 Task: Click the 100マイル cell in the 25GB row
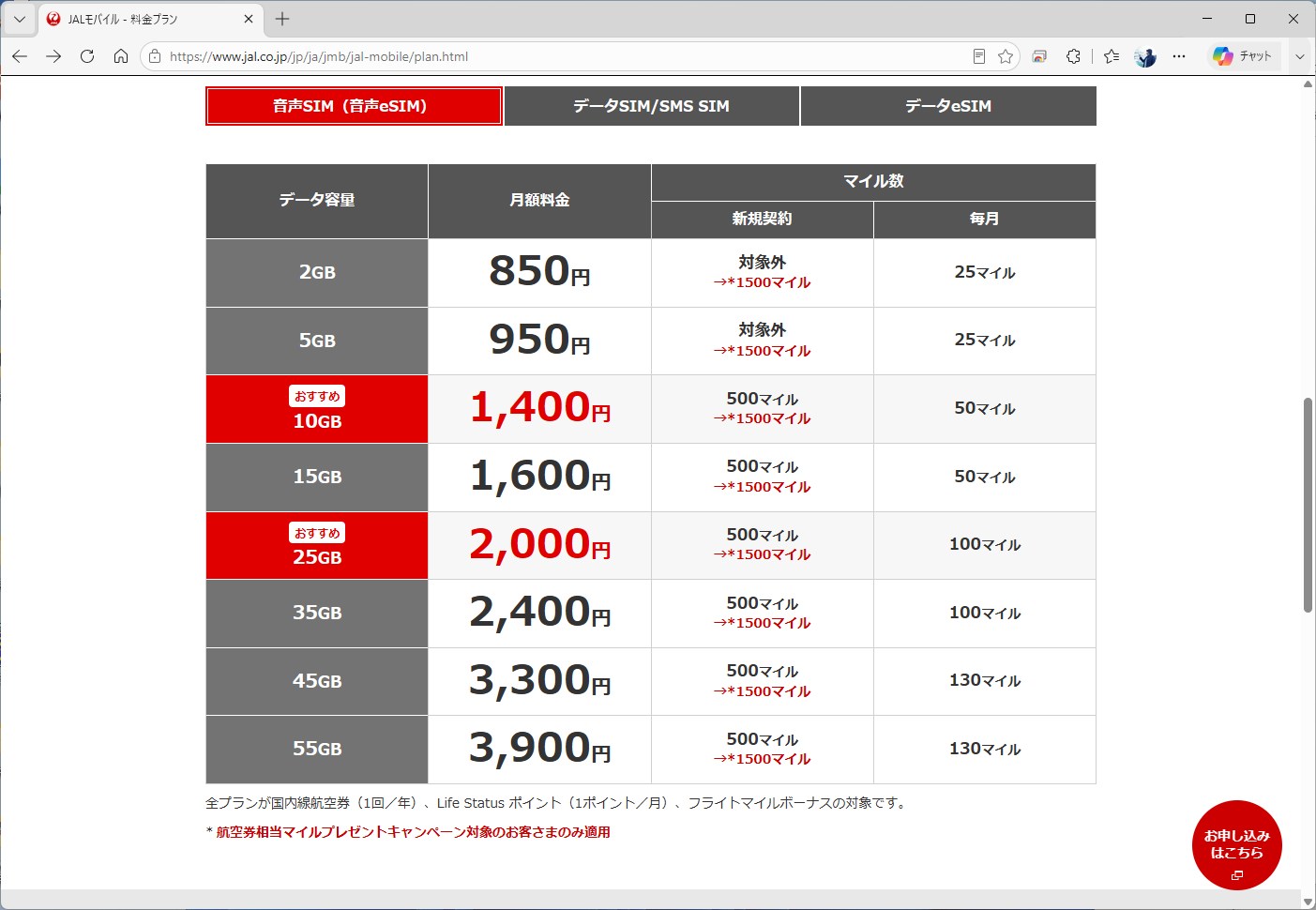pyautogui.click(x=985, y=545)
